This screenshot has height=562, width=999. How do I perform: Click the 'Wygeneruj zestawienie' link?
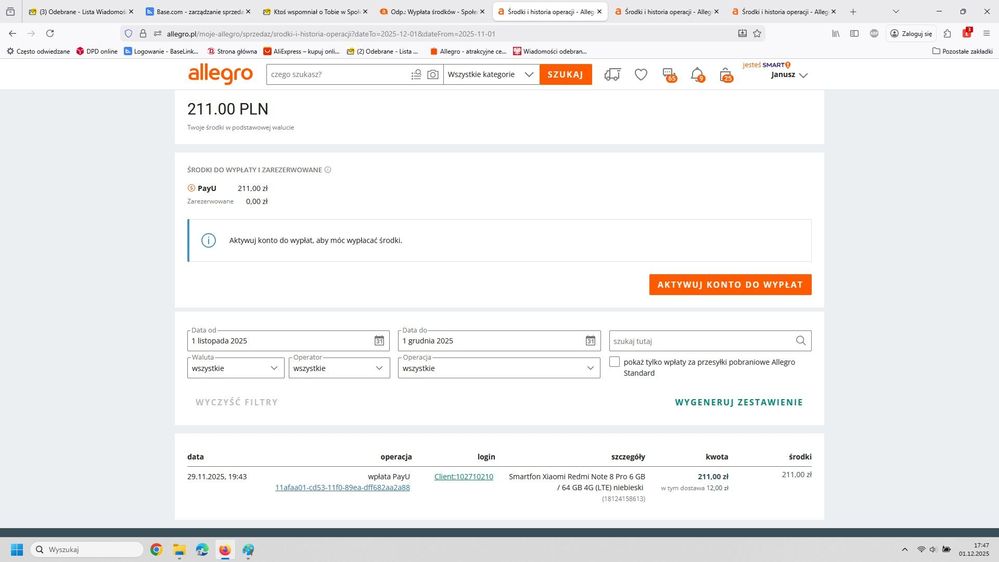pyautogui.click(x=739, y=402)
